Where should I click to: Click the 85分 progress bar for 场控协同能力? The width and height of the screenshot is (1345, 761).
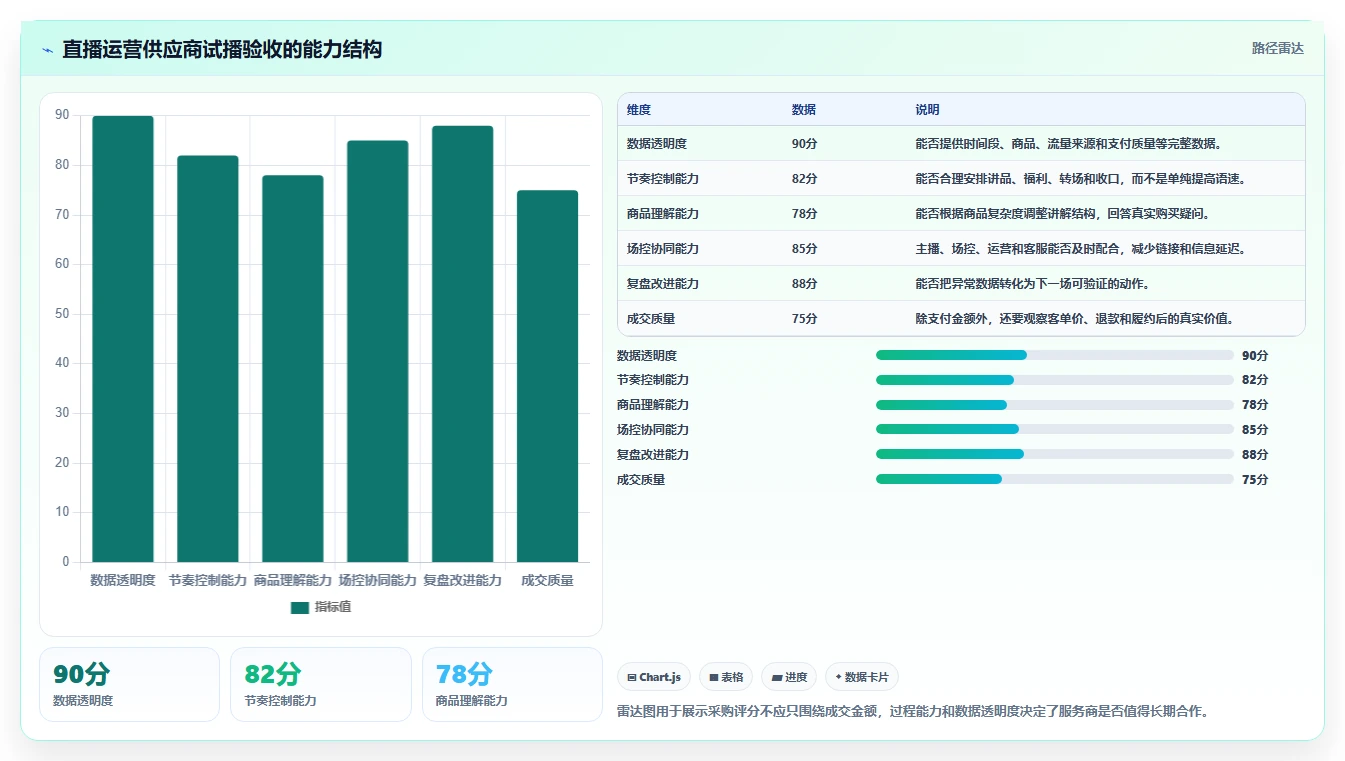point(1055,429)
